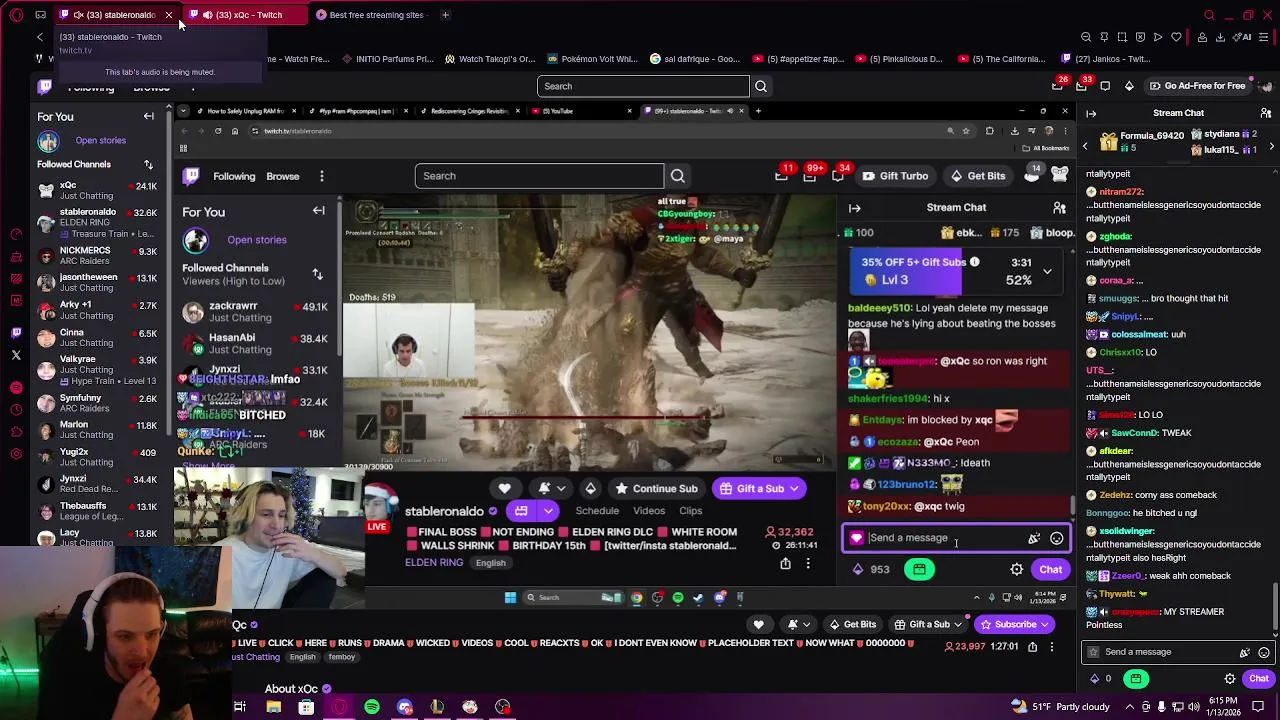Share the xQc stream with share icon
1280x720 pixels.
[x=1031, y=647]
